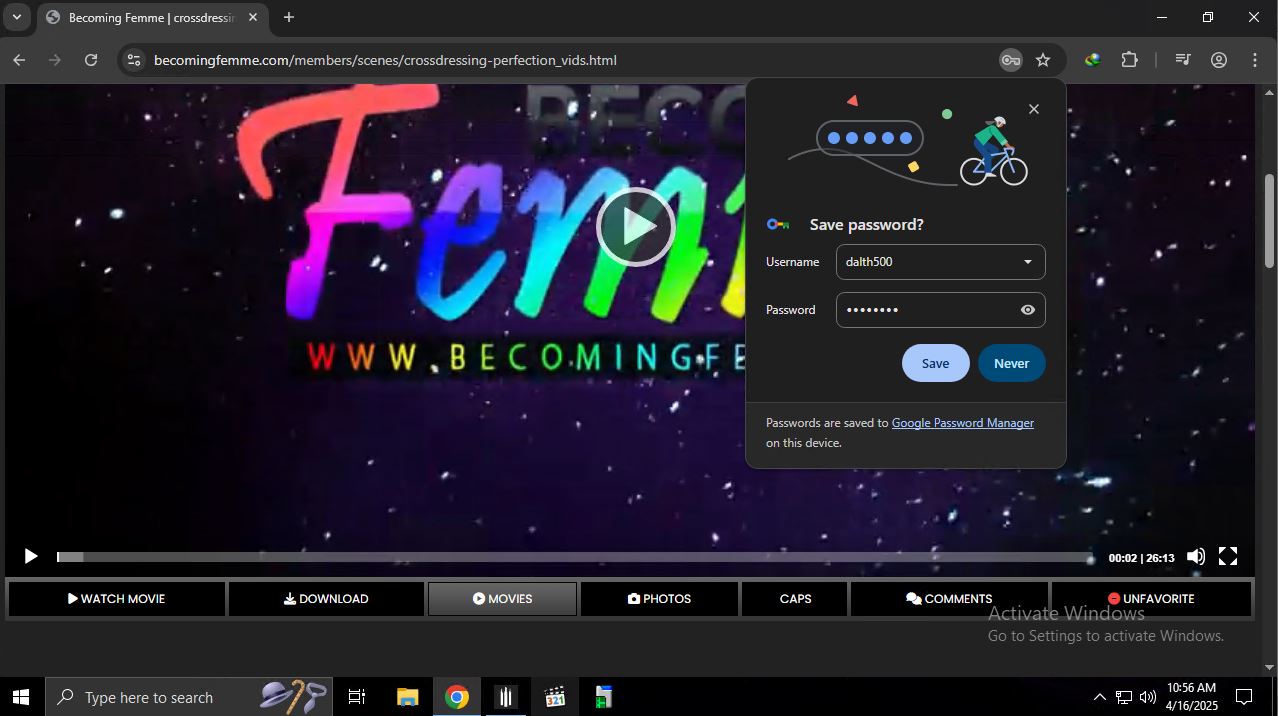Select the CAPS tab

[795, 599]
